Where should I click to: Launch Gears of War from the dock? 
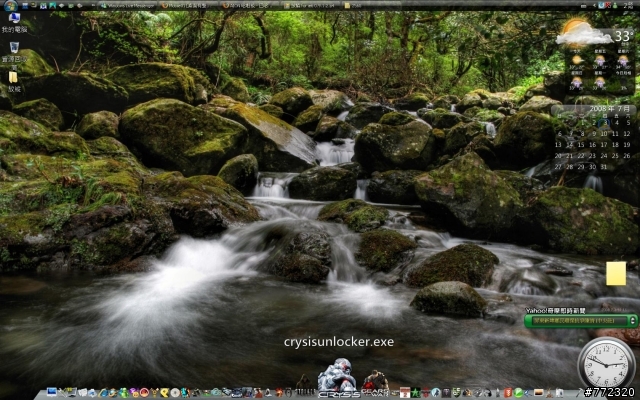375,384
